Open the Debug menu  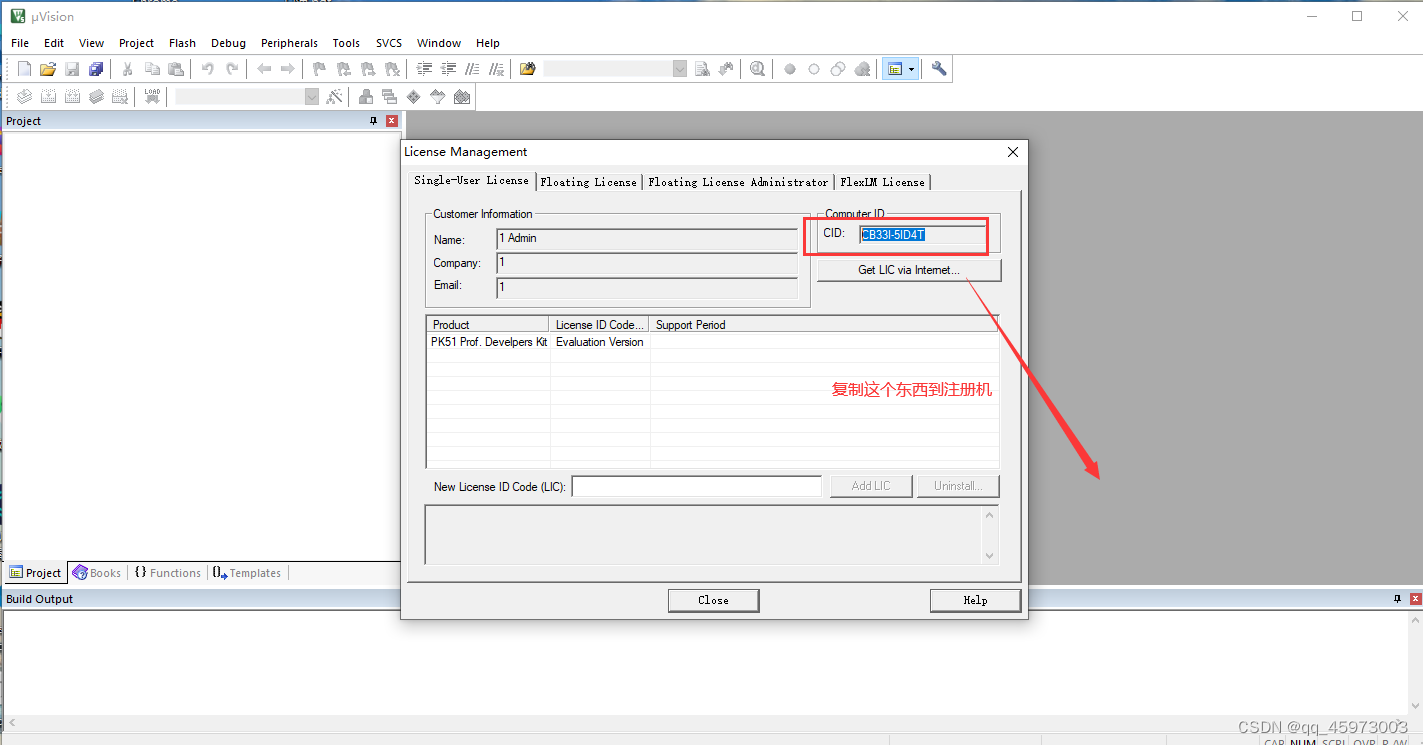click(x=228, y=43)
